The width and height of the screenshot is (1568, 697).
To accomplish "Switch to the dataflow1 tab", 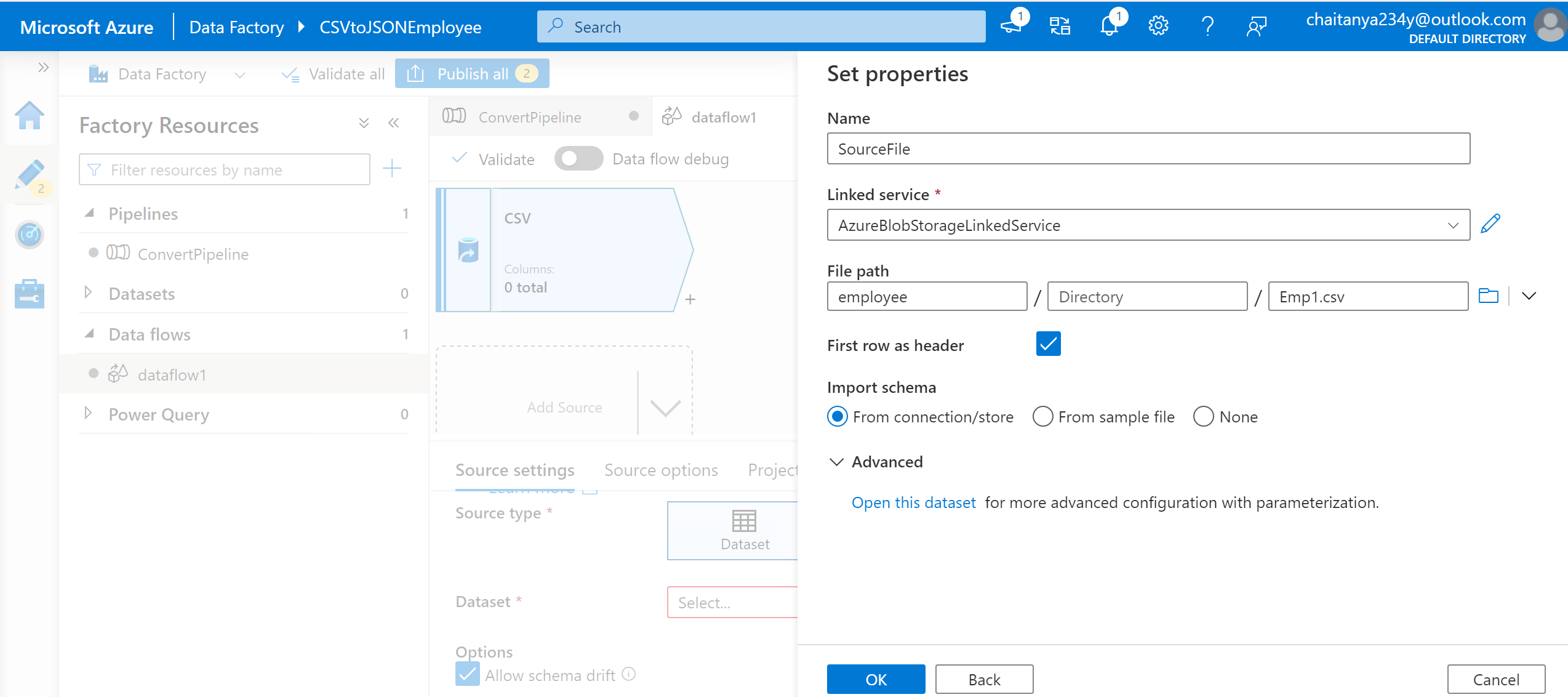I will (725, 117).
